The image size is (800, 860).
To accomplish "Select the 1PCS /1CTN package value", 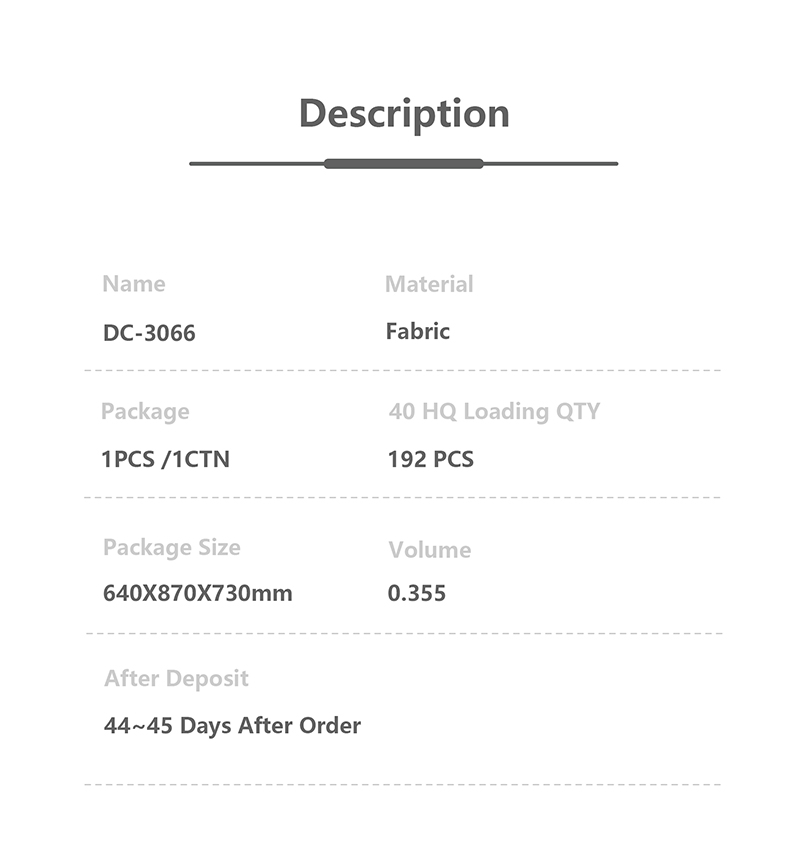I will click(165, 460).
